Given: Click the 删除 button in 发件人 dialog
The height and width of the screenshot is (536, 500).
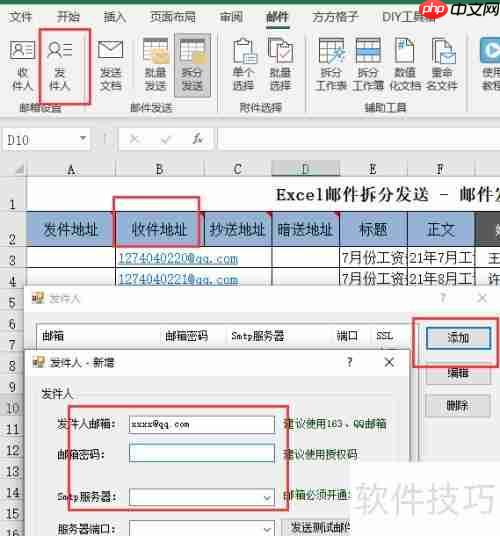Looking at the screenshot, I should pyautogui.click(x=458, y=406).
